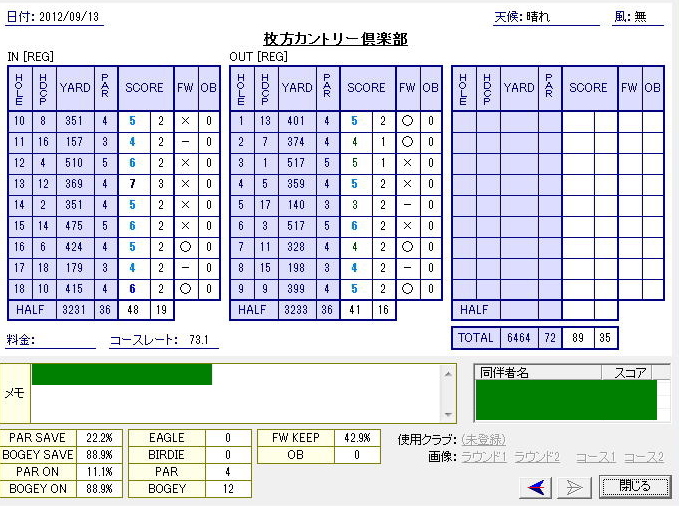Click the コースレート 73.1 value
The width and height of the screenshot is (679, 506).
199,340
